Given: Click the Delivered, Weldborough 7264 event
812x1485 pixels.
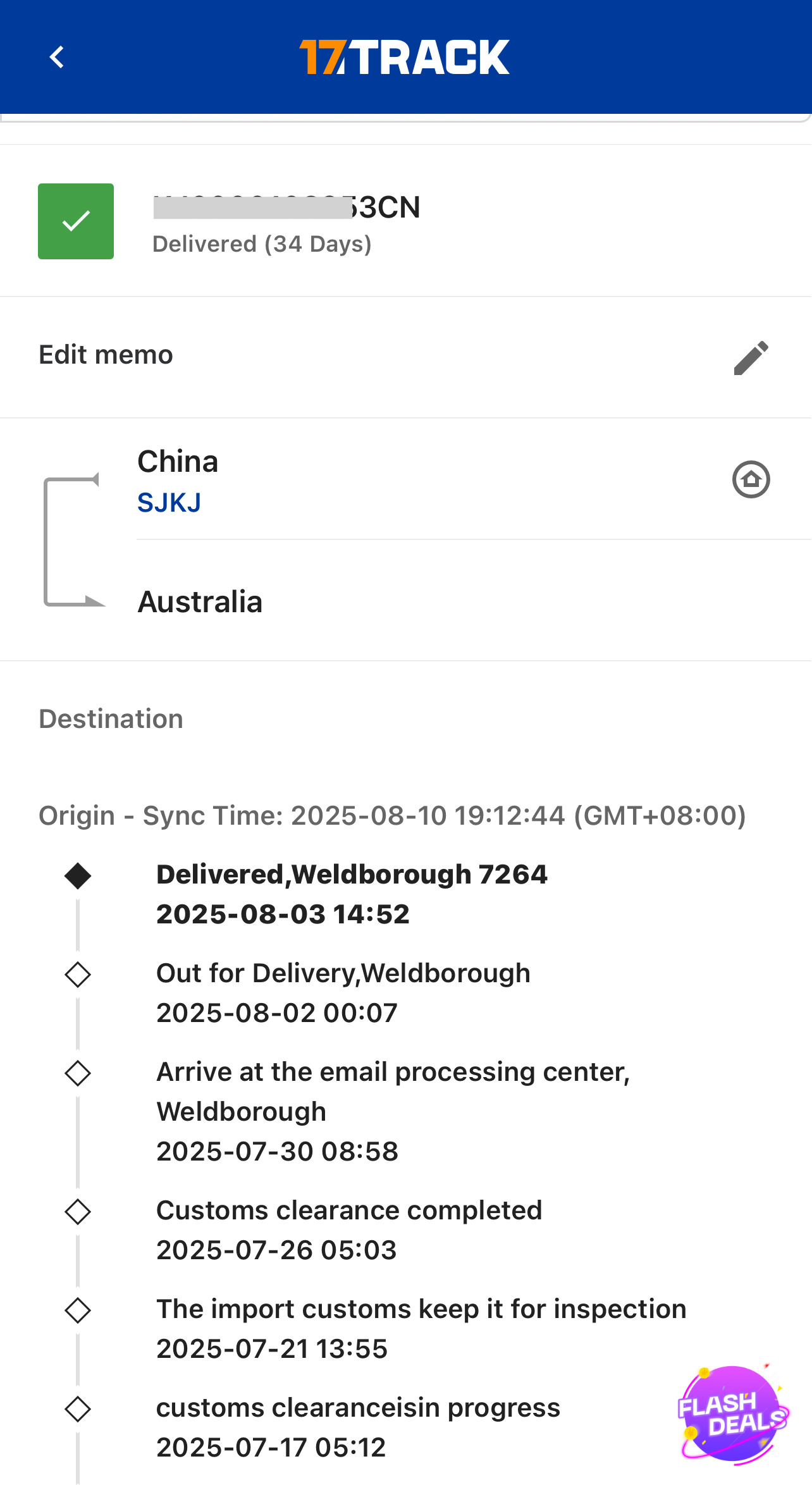Looking at the screenshot, I should pos(352,894).
